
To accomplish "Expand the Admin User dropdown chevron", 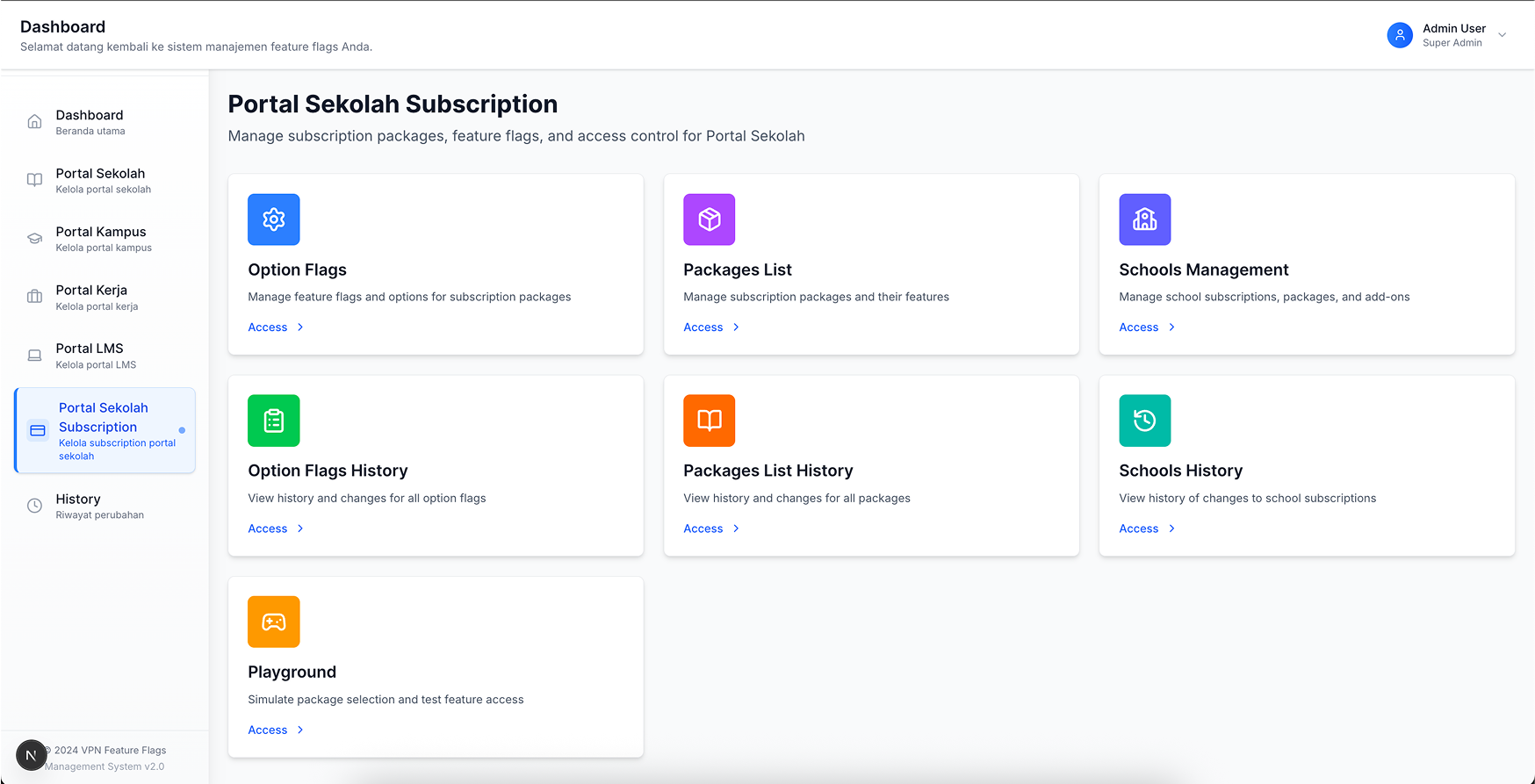I will point(1503,35).
